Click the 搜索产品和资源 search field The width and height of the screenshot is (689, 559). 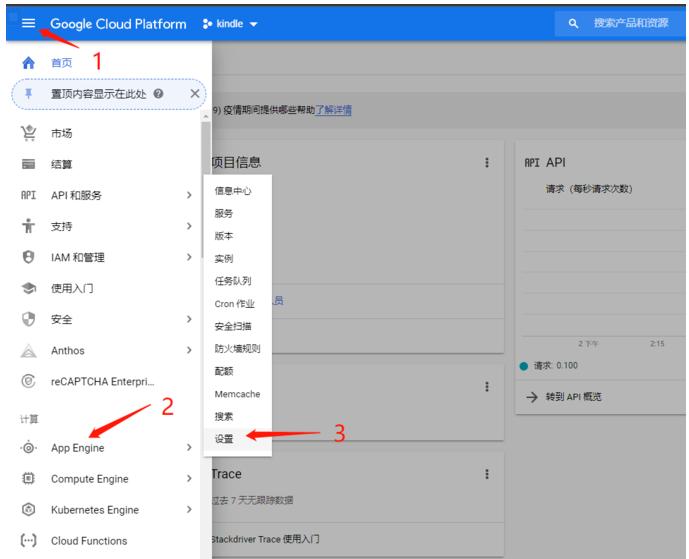(620, 23)
